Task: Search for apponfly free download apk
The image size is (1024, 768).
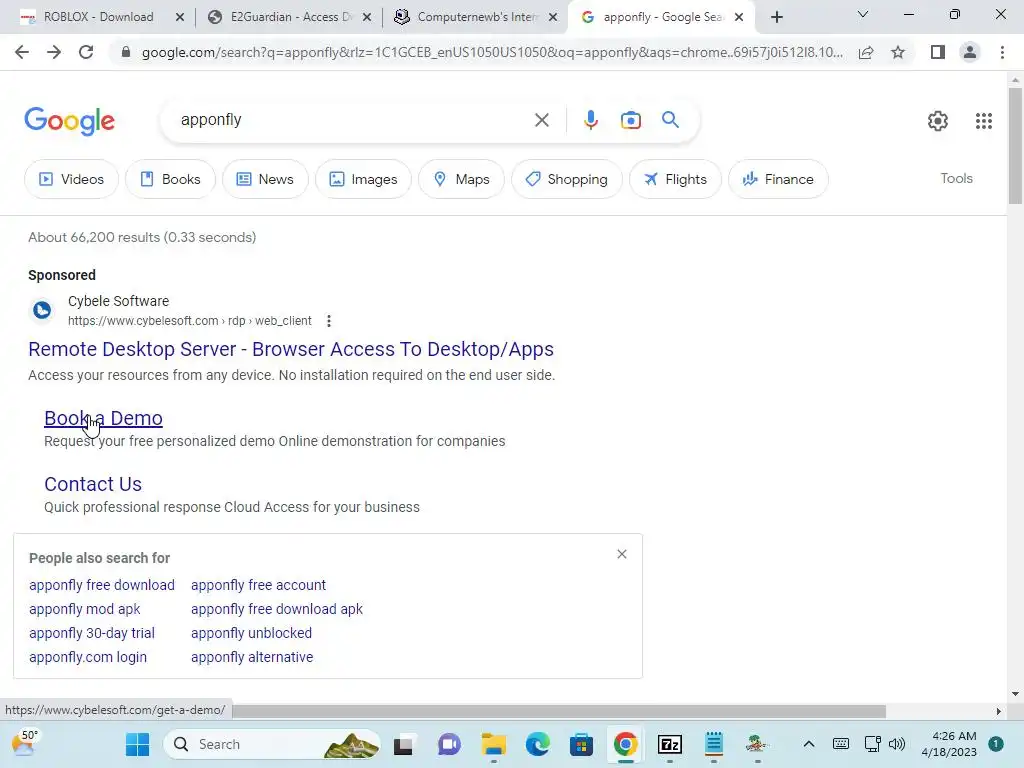Action: pyautogui.click(x=276, y=609)
